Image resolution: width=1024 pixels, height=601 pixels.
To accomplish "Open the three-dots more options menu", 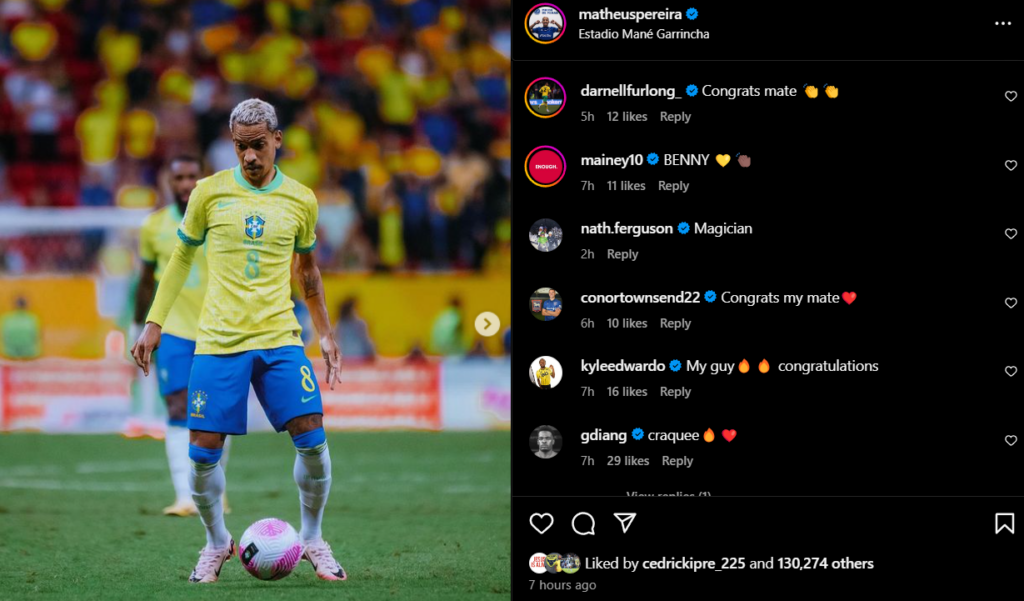I will click(1003, 24).
